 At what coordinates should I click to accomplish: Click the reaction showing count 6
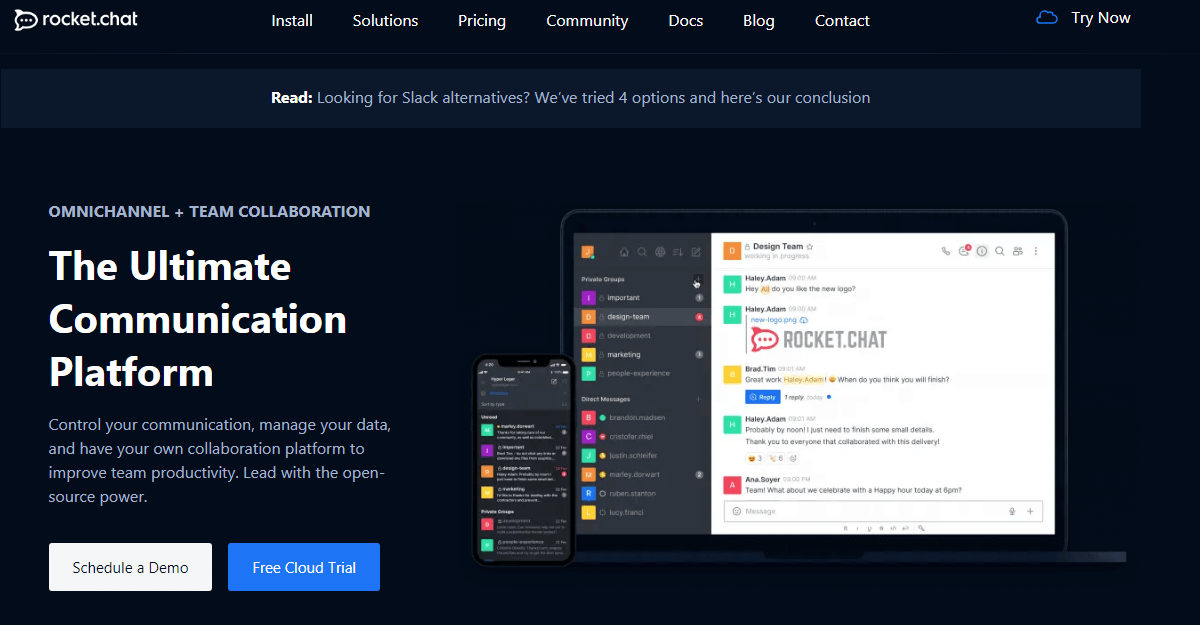(x=775, y=458)
